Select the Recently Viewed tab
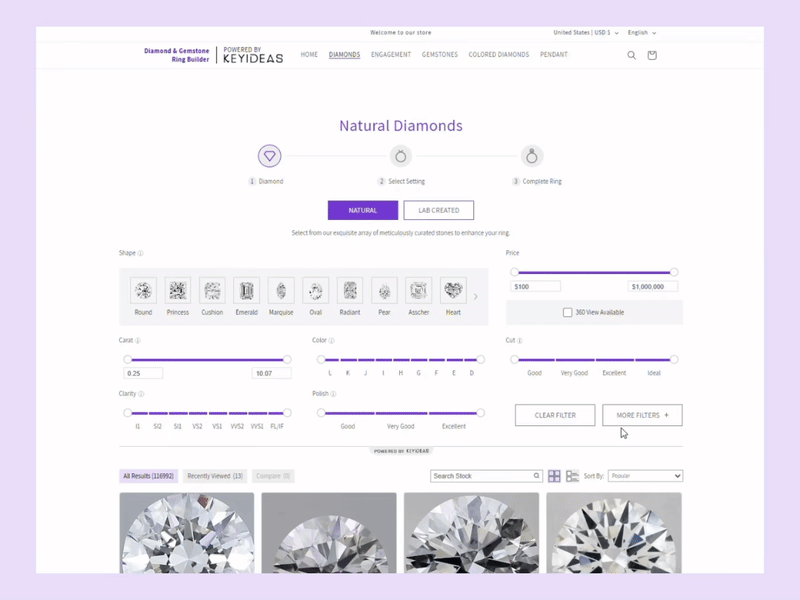Image resolution: width=800 pixels, height=600 pixels. coord(215,476)
